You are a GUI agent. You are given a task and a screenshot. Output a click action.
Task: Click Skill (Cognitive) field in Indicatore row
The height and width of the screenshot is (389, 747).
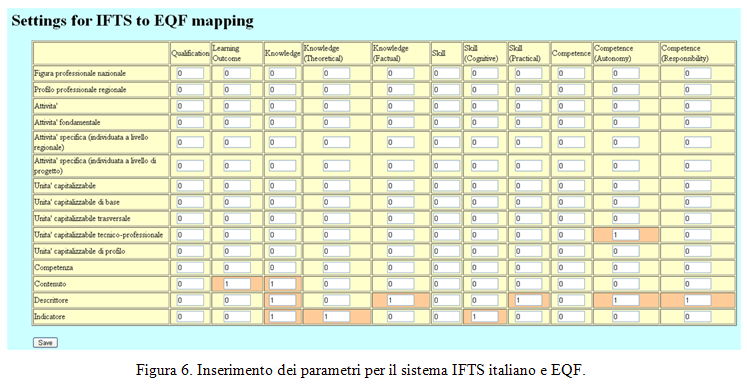click(485, 317)
